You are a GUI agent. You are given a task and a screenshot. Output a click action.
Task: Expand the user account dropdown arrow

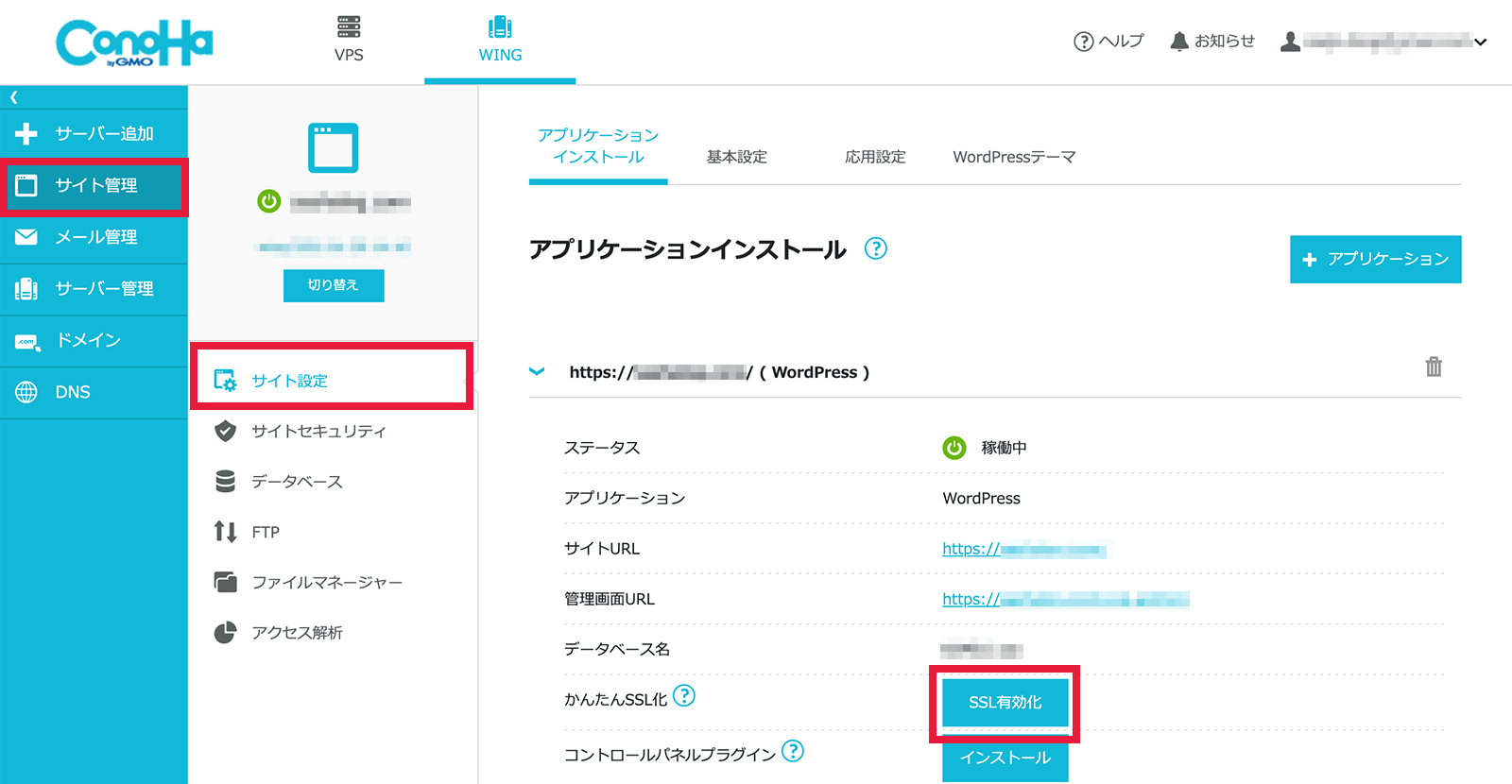(1481, 42)
